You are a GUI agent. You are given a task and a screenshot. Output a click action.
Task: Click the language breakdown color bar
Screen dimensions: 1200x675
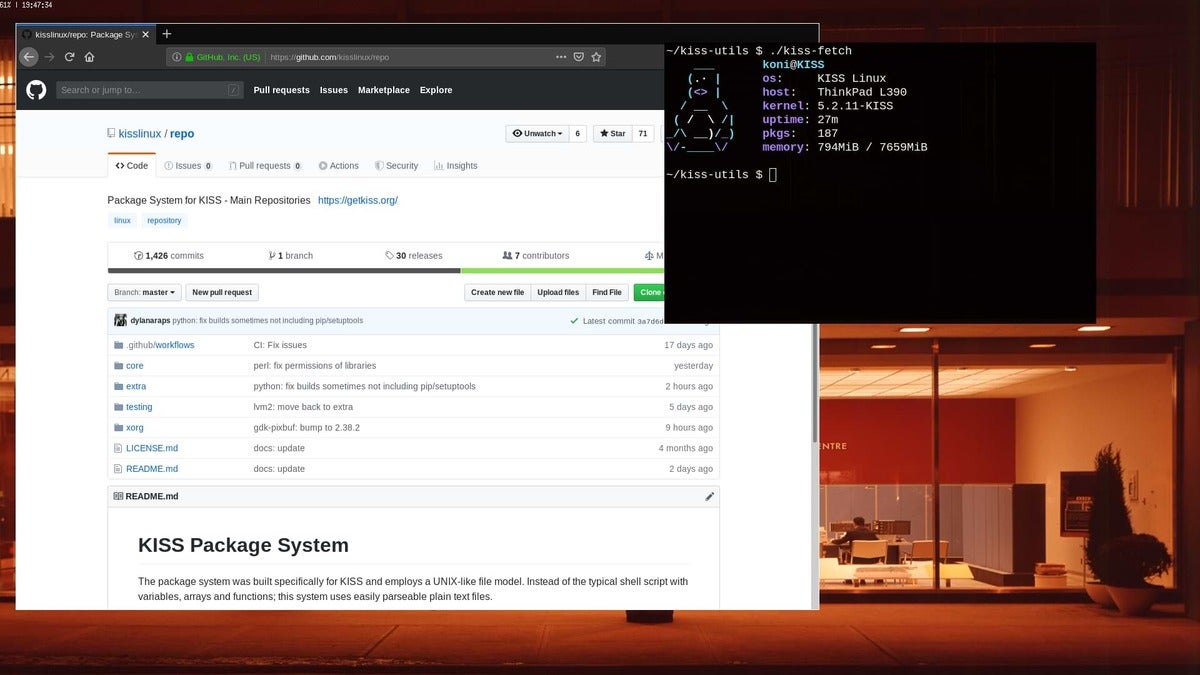[386, 270]
